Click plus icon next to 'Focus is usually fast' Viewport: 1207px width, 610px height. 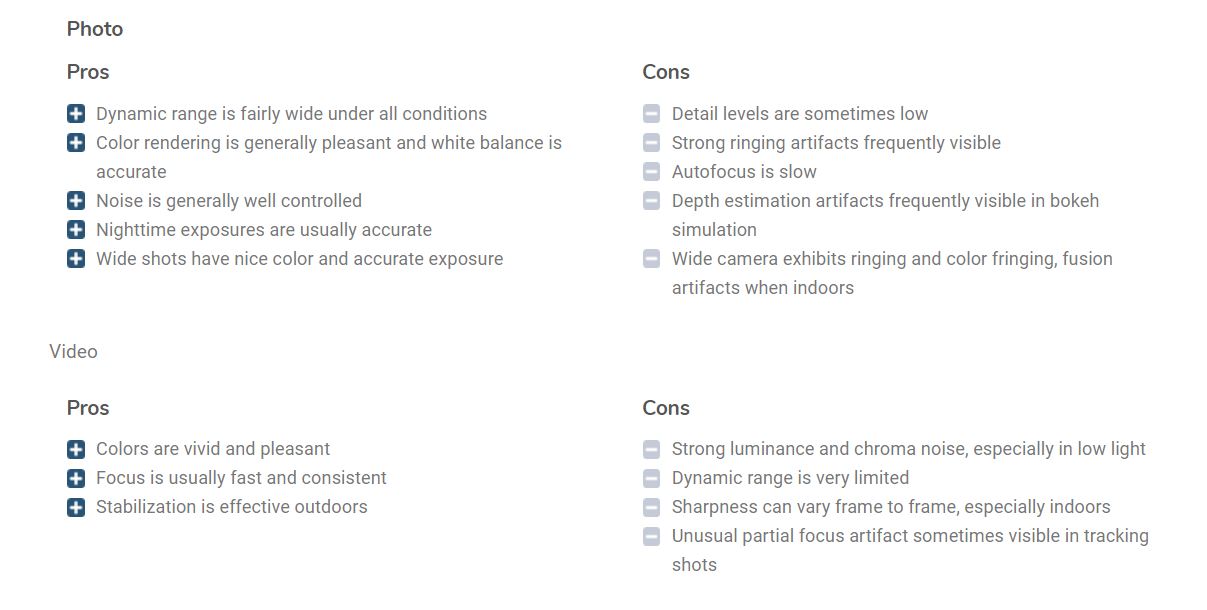76,478
